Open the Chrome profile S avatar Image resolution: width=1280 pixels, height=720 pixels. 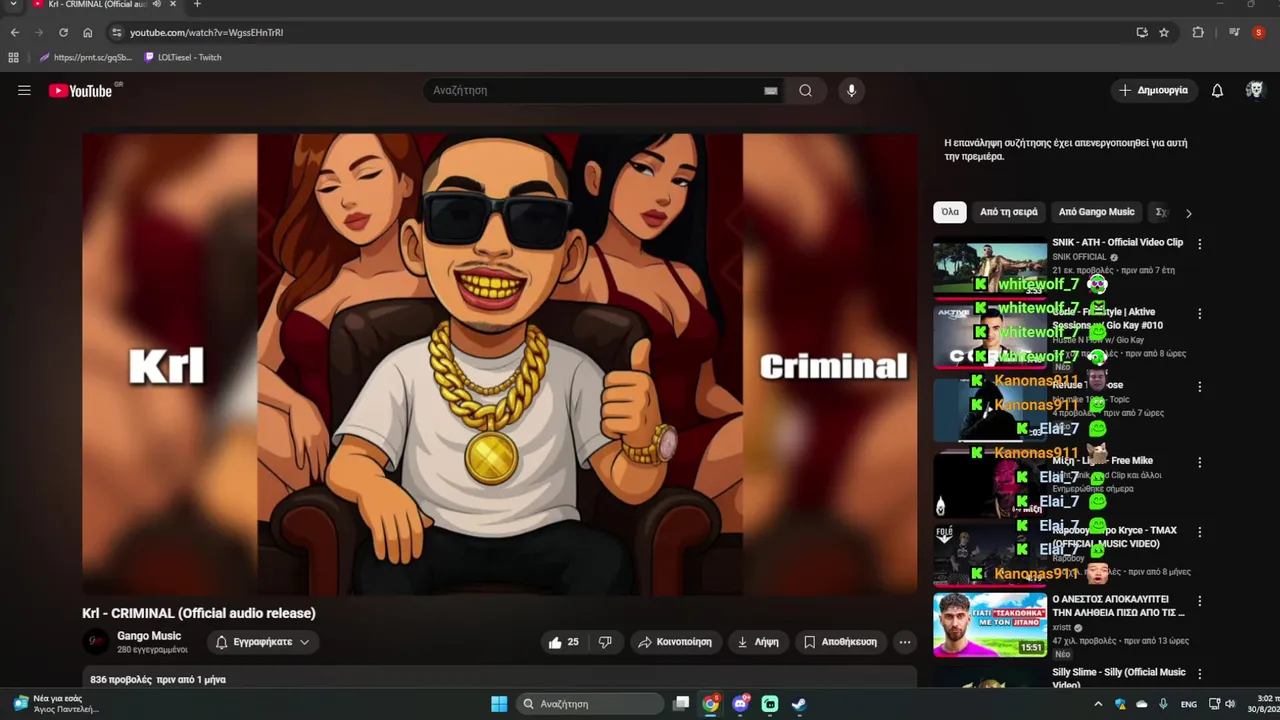pyautogui.click(x=1258, y=32)
